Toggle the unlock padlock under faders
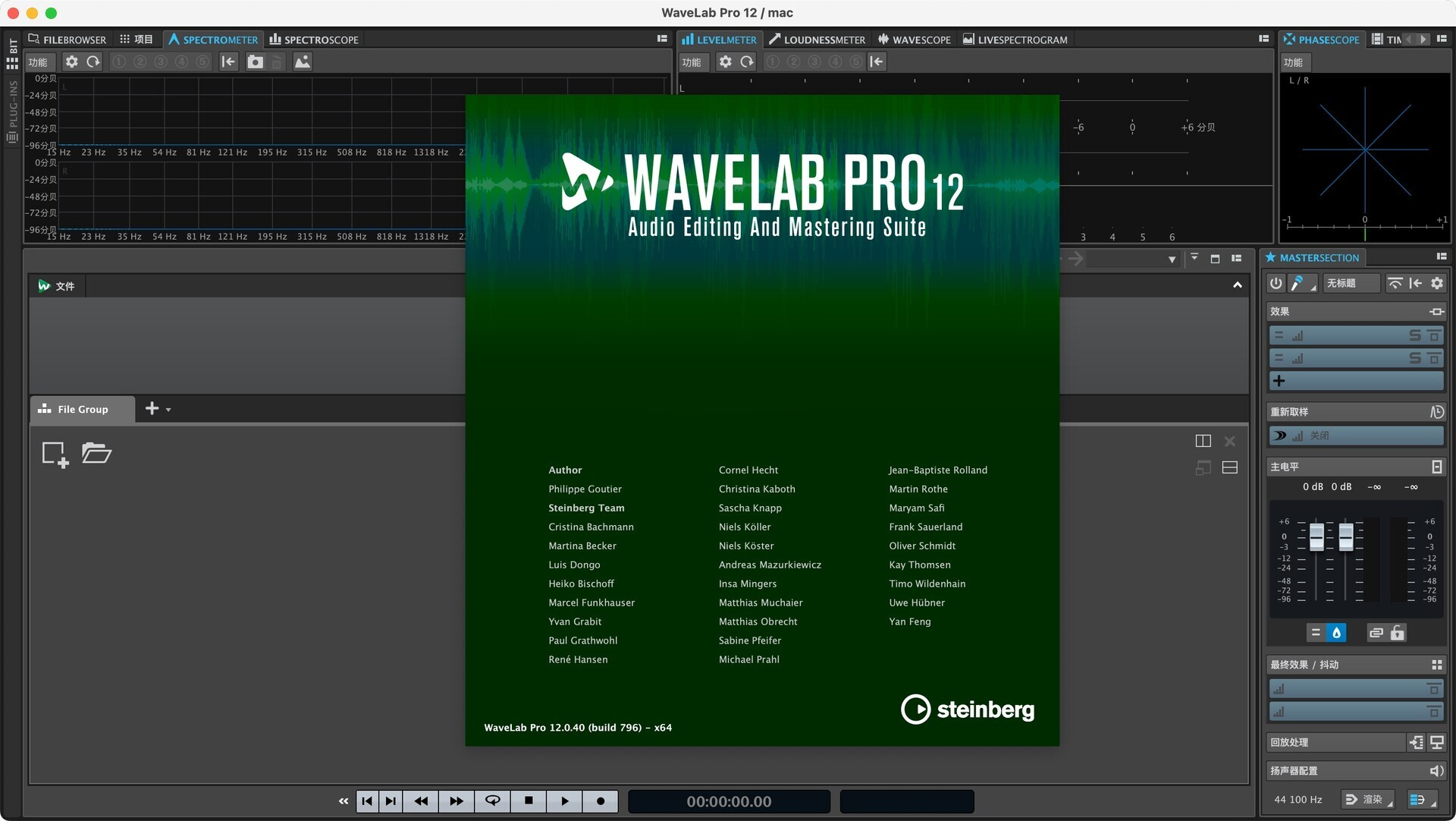The height and width of the screenshot is (821, 1456). [1398, 633]
